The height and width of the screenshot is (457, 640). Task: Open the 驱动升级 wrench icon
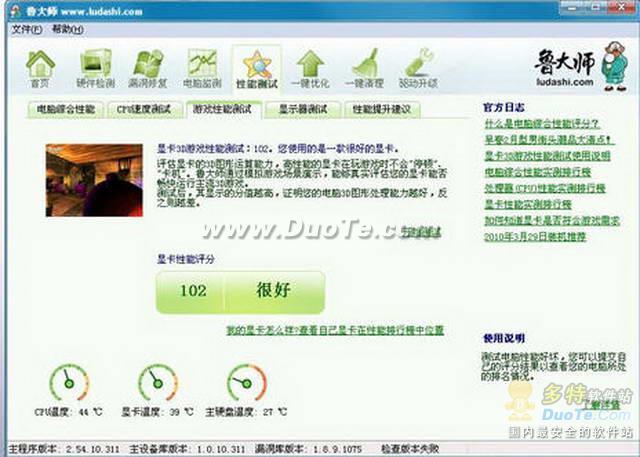[418, 69]
